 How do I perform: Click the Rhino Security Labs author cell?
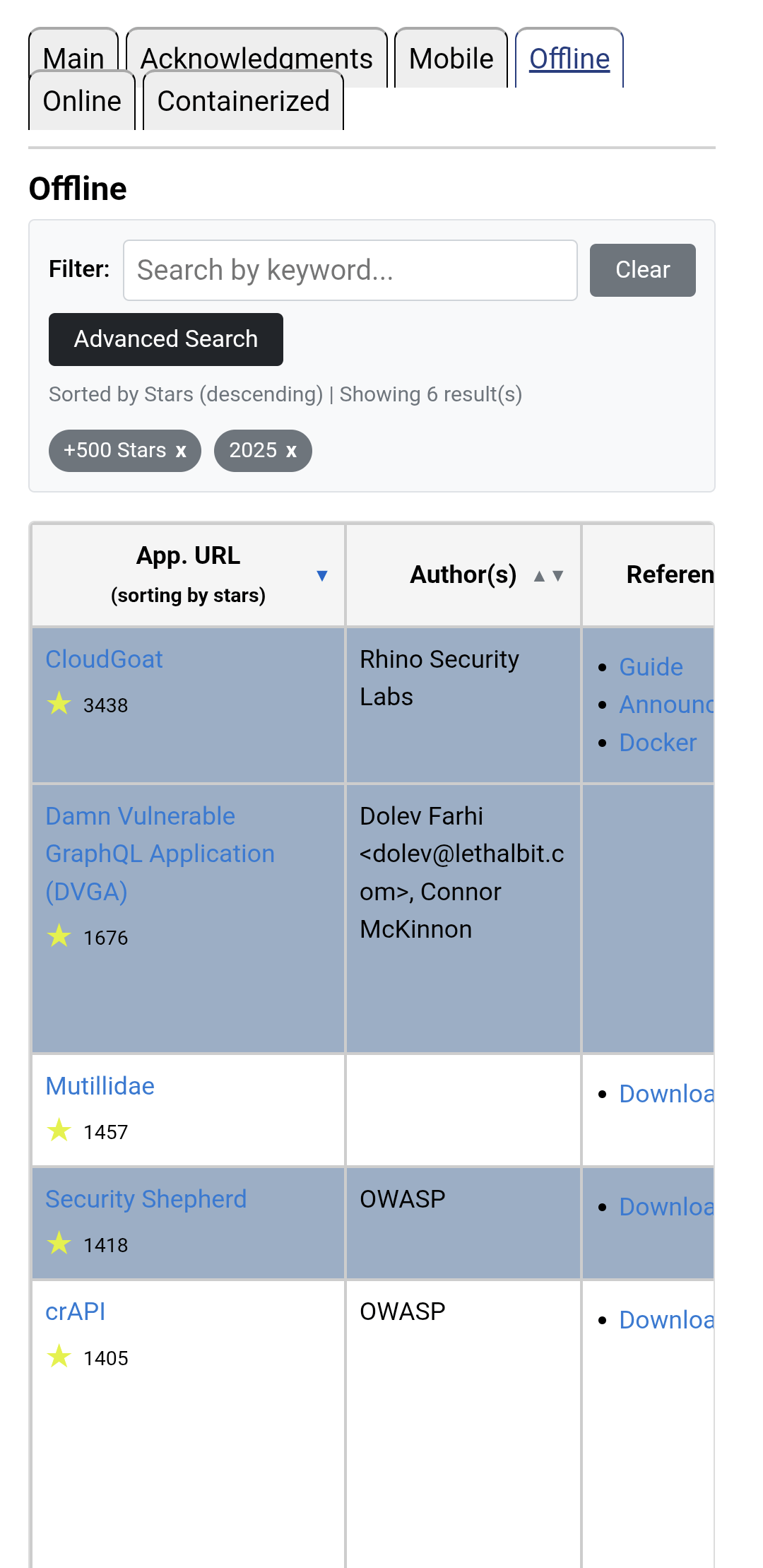click(463, 705)
